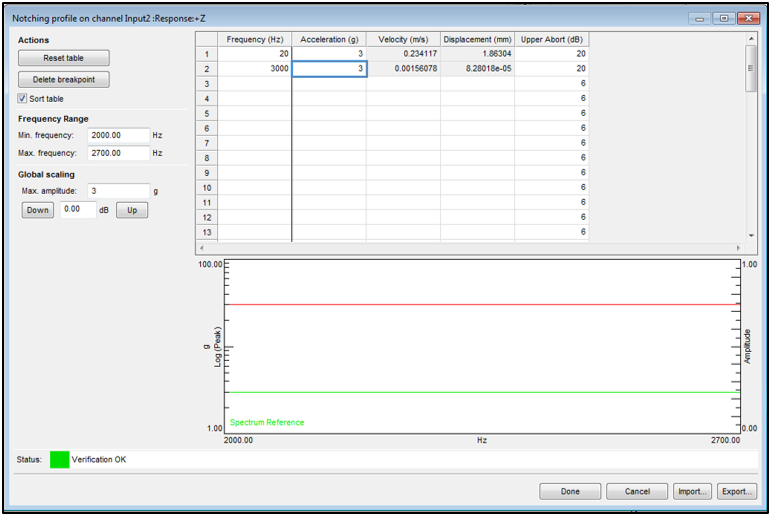769x516 pixels.
Task: Toggle the Sort table checkbox
Action: [23, 99]
